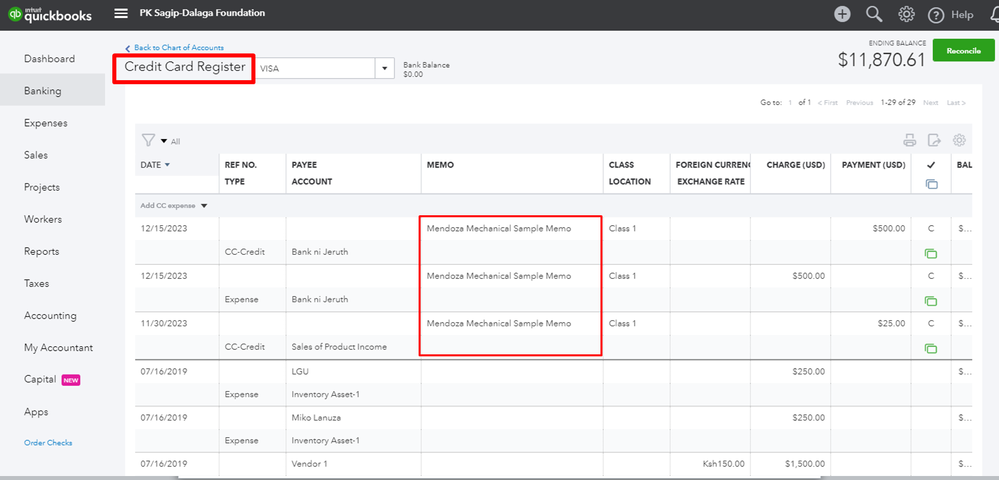Open top bar Settings gear
Viewport: 999px width, 480px height.
click(906, 14)
